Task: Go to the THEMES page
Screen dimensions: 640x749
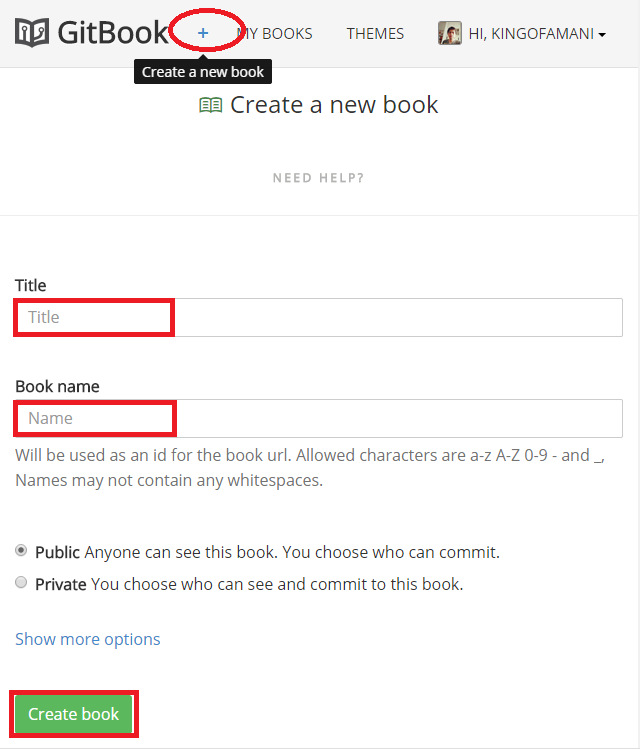Action: tap(375, 34)
